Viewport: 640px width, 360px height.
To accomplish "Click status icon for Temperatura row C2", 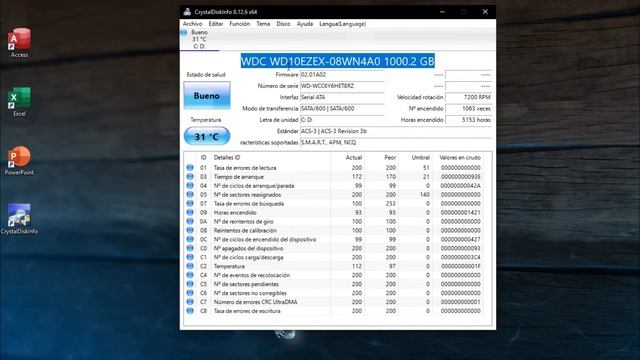I will [190, 266].
